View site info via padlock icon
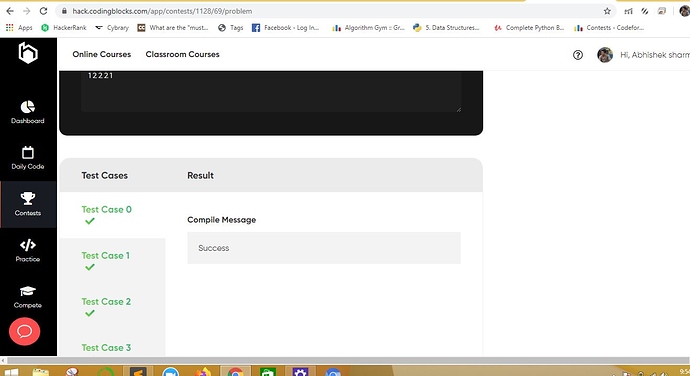 click(x=64, y=11)
